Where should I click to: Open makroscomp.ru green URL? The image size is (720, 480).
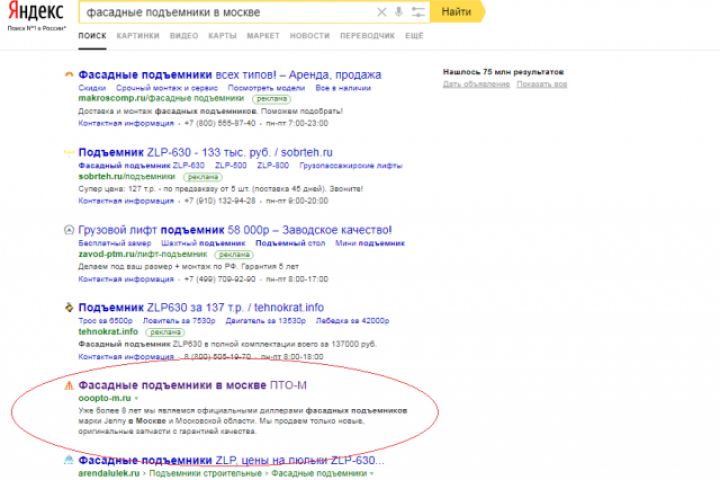pyautogui.click(x=161, y=98)
